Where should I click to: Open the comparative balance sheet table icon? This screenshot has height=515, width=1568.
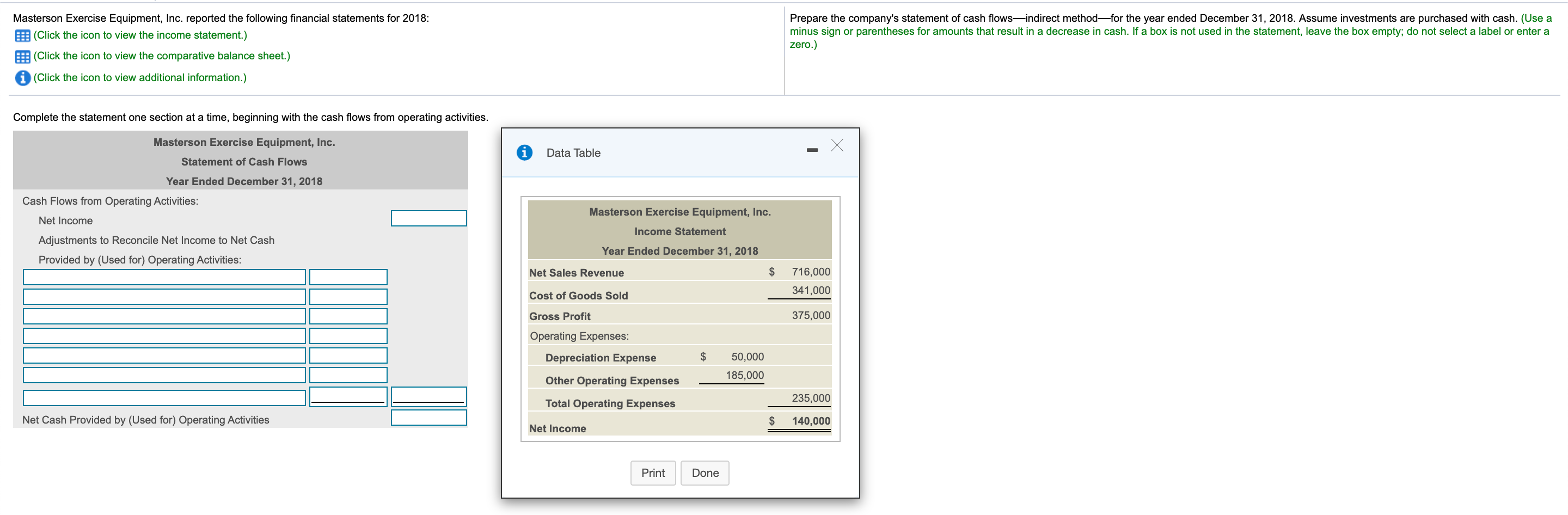(22, 57)
